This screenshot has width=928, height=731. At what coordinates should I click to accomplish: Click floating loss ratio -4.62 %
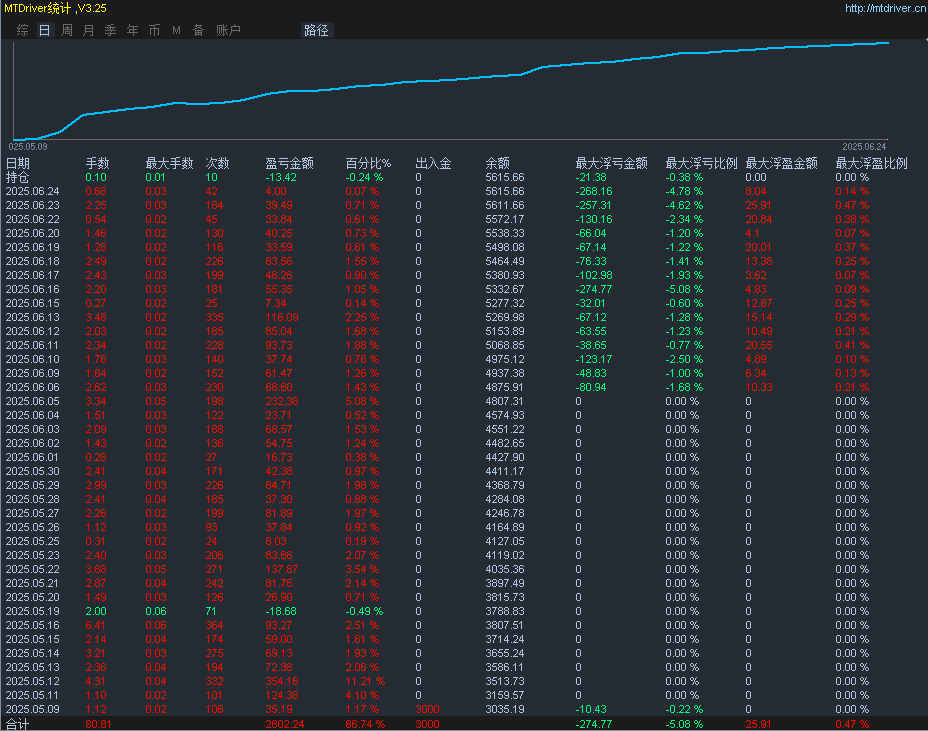tap(684, 205)
